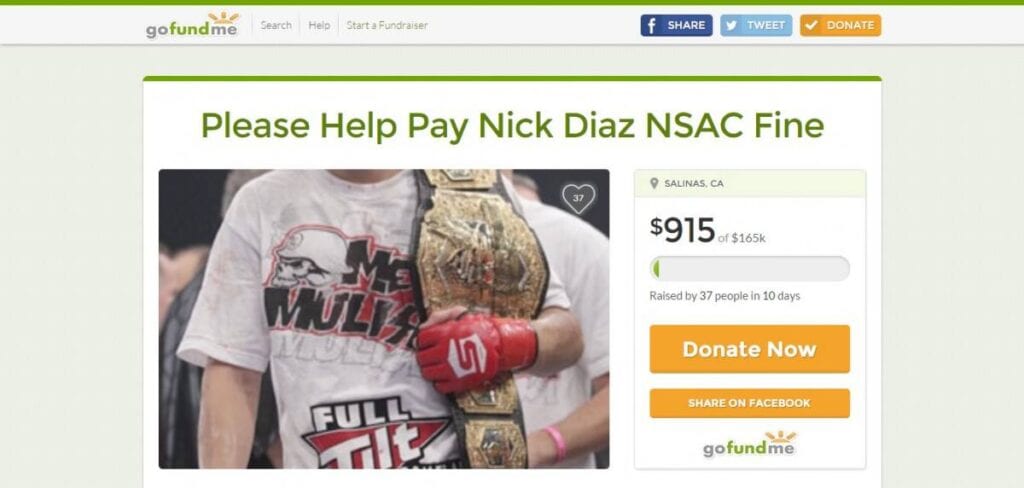Viewport: 1024px width, 488px height.
Task: Click the GoFundMe logo in header
Action: pyautogui.click(x=192, y=26)
